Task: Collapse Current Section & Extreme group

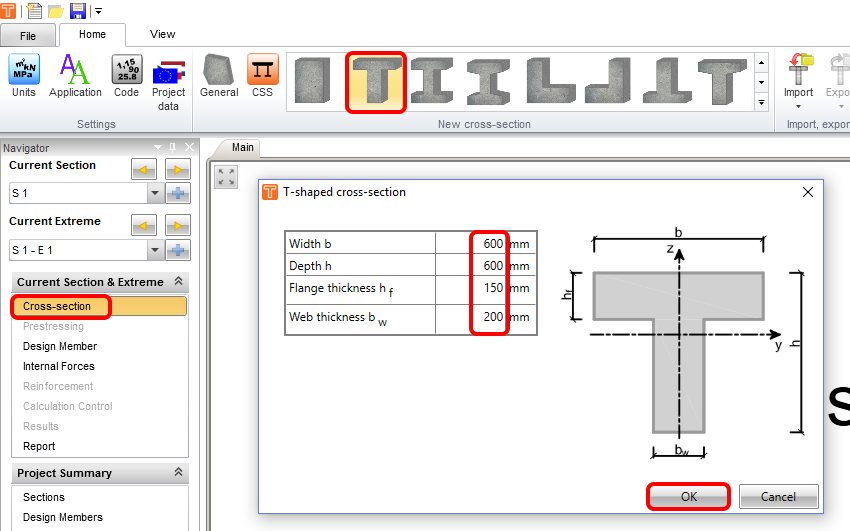Action: pos(178,281)
